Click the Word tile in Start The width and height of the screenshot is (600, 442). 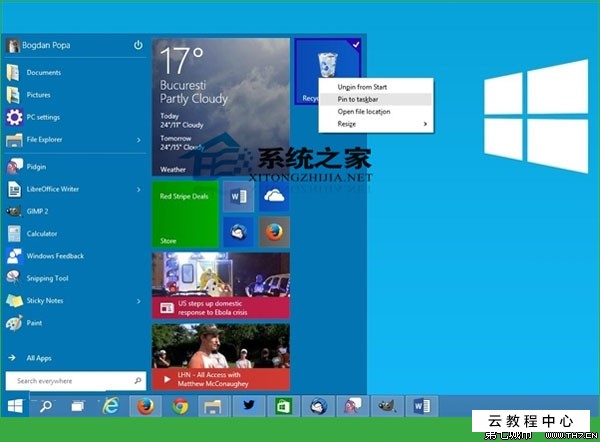(x=239, y=196)
